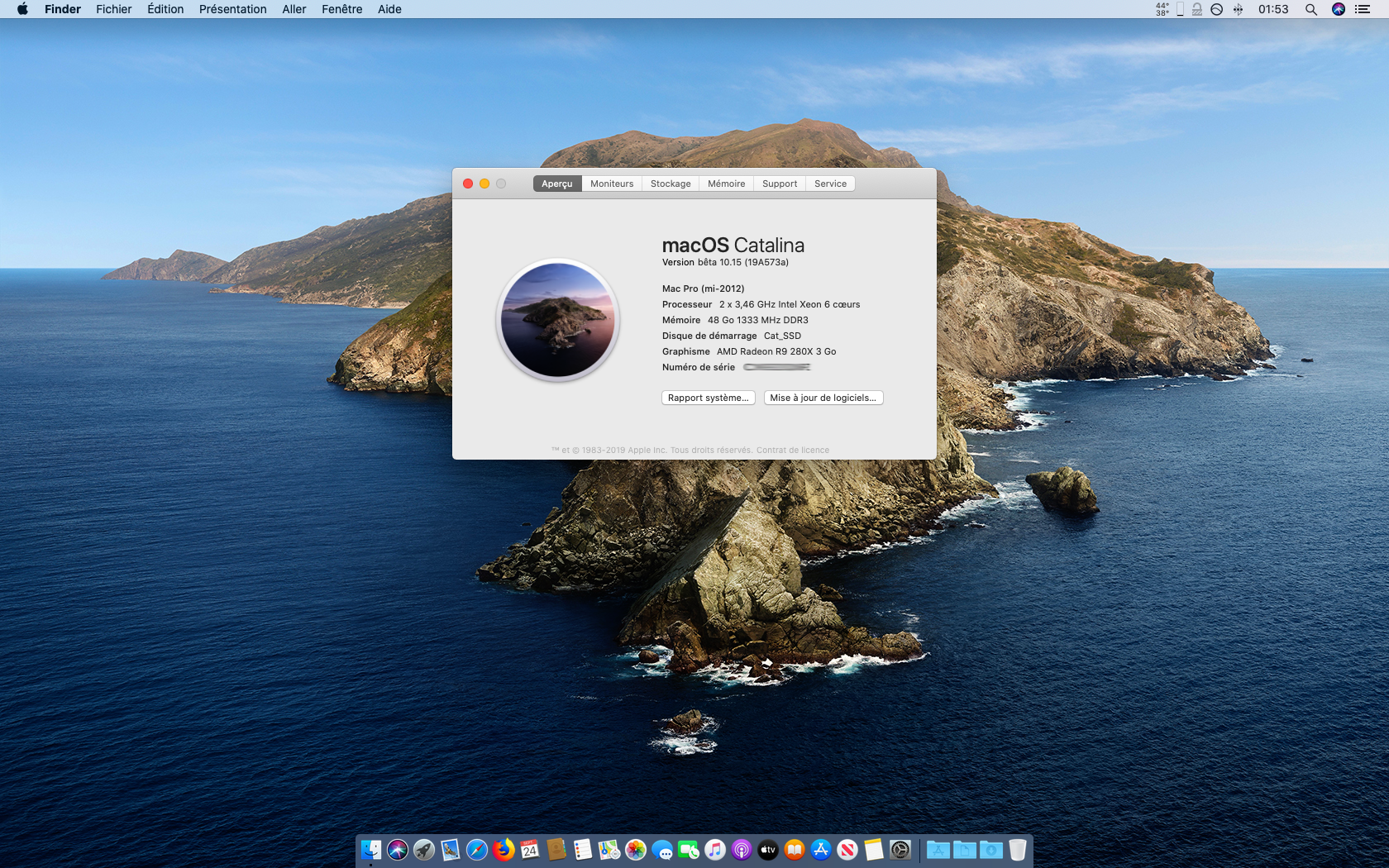Click the Bluetooth menu bar icon

pos(1238,9)
